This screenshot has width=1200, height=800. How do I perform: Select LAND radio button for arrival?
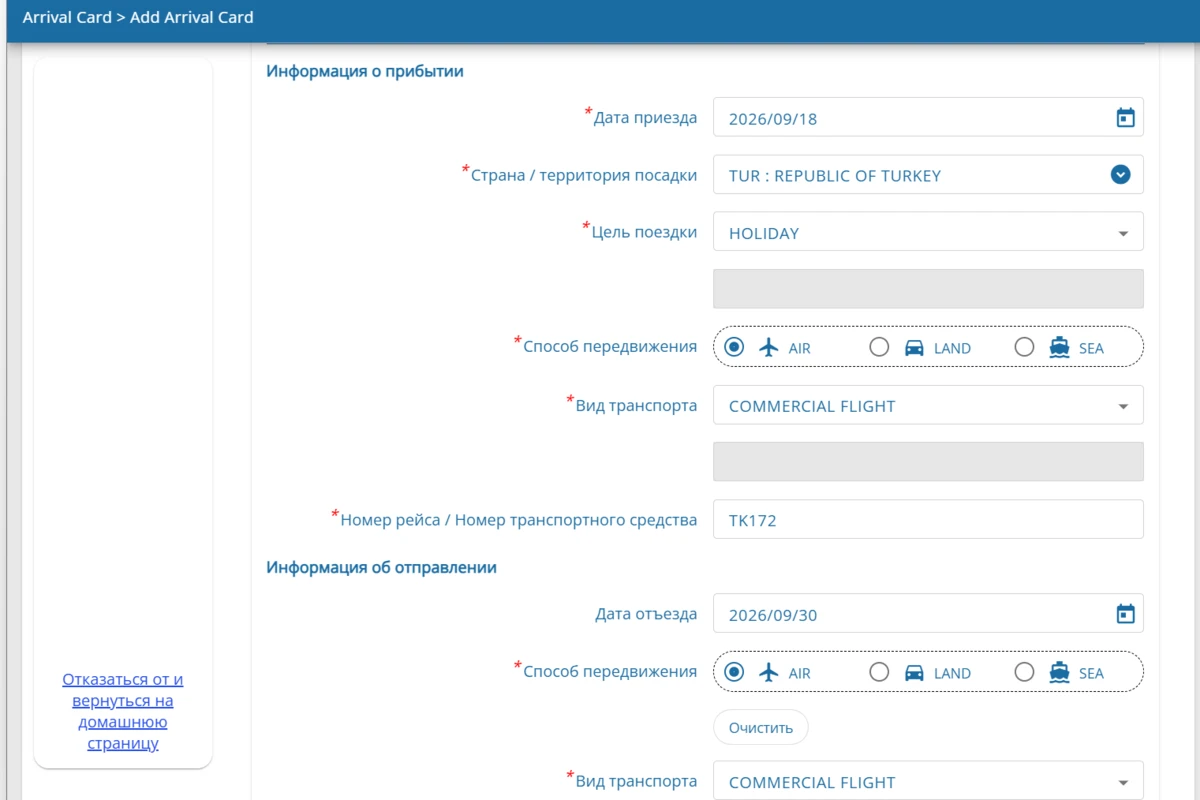[879, 347]
